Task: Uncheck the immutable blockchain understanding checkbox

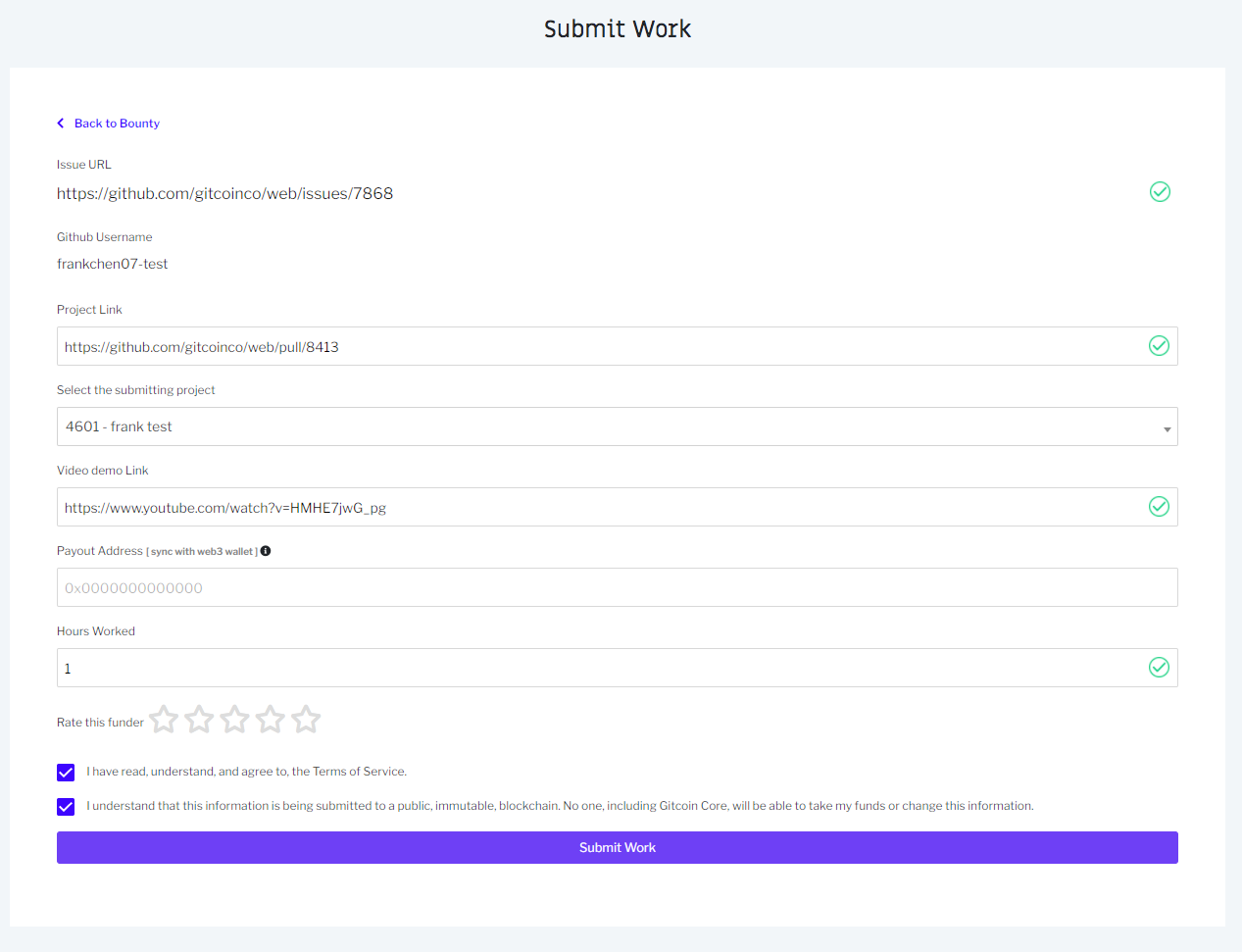Action: point(66,807)
